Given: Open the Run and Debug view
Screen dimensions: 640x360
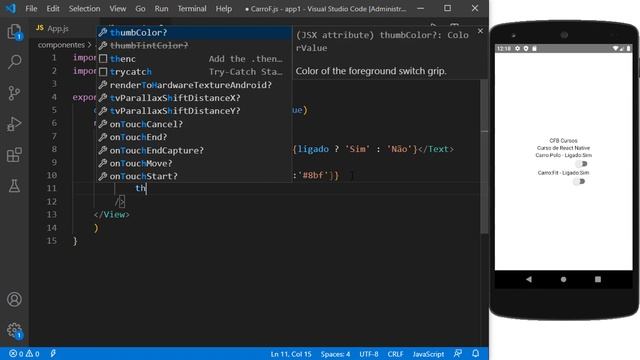Looking at the screenshot, I should pos(14,124).
